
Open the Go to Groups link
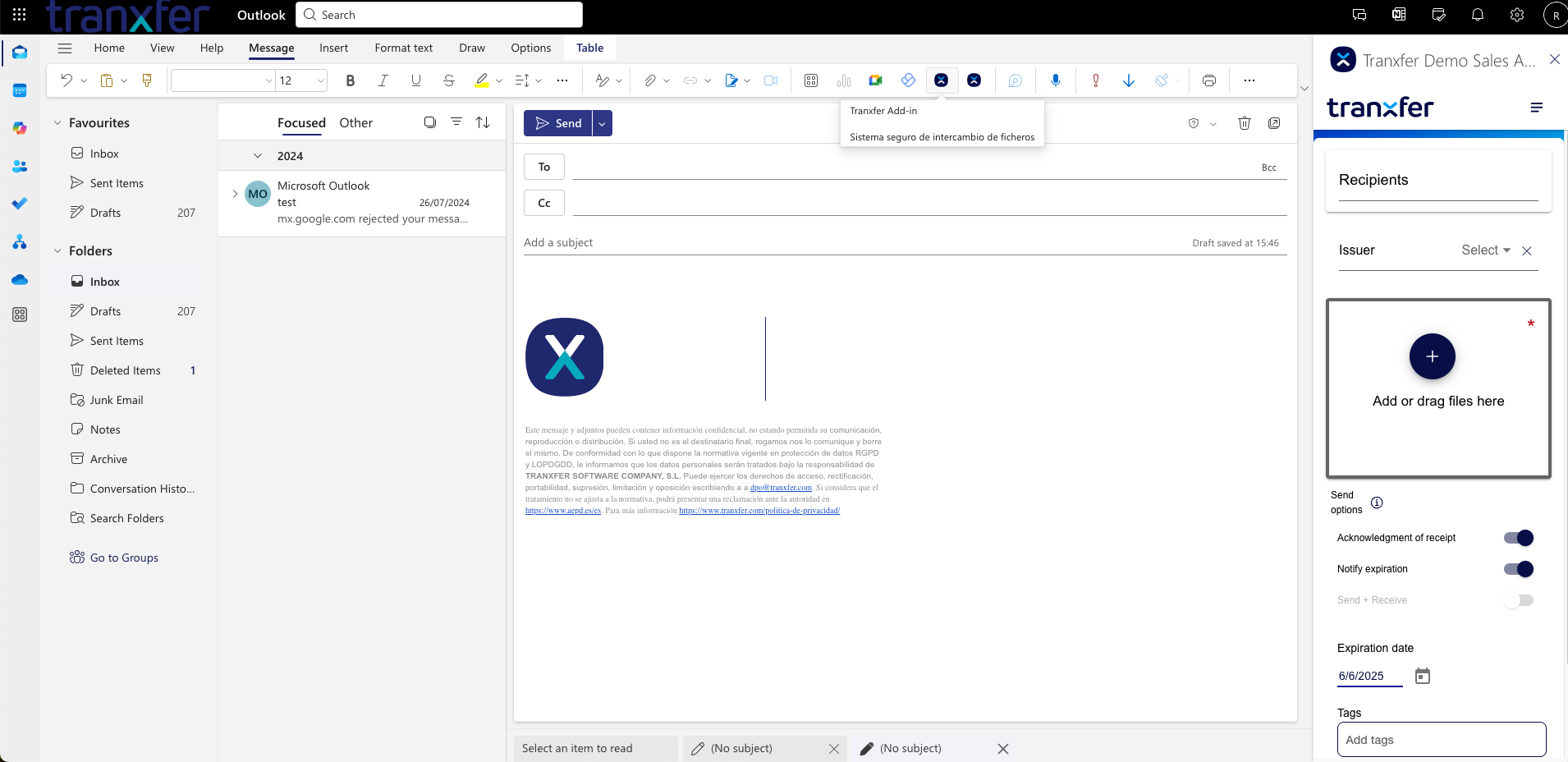(124, 558)
